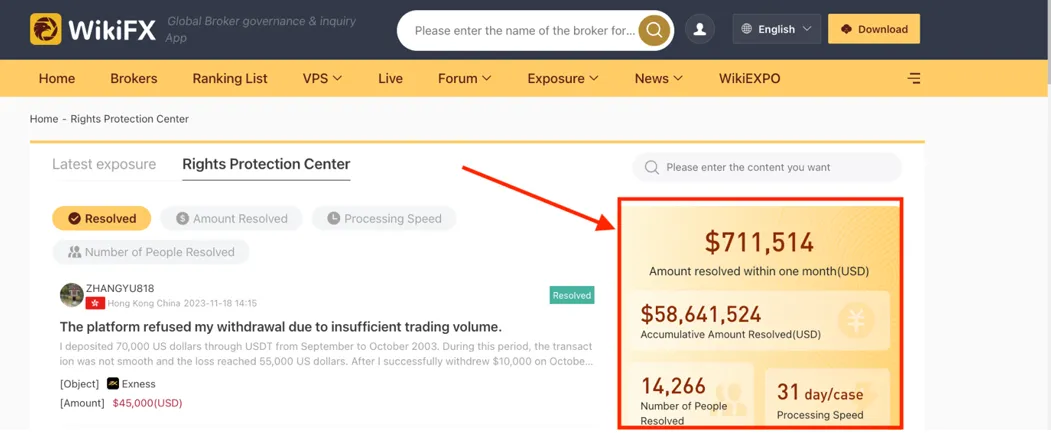This screenshot has height=433, width=1051.
Task: Choose Number of People Resolved filter
Action: point(151,252)
